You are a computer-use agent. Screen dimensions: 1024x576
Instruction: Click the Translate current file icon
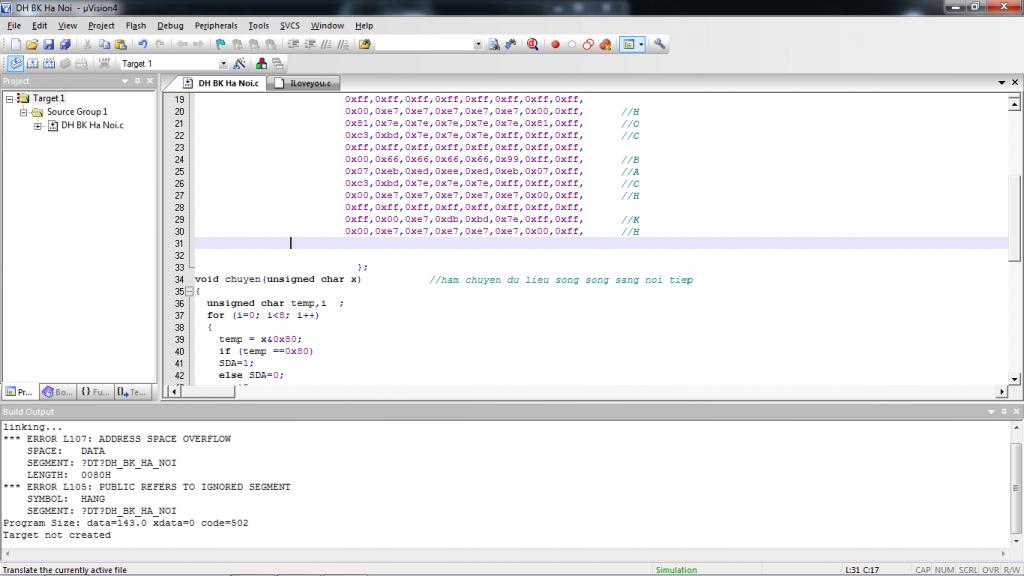(15, 64)
